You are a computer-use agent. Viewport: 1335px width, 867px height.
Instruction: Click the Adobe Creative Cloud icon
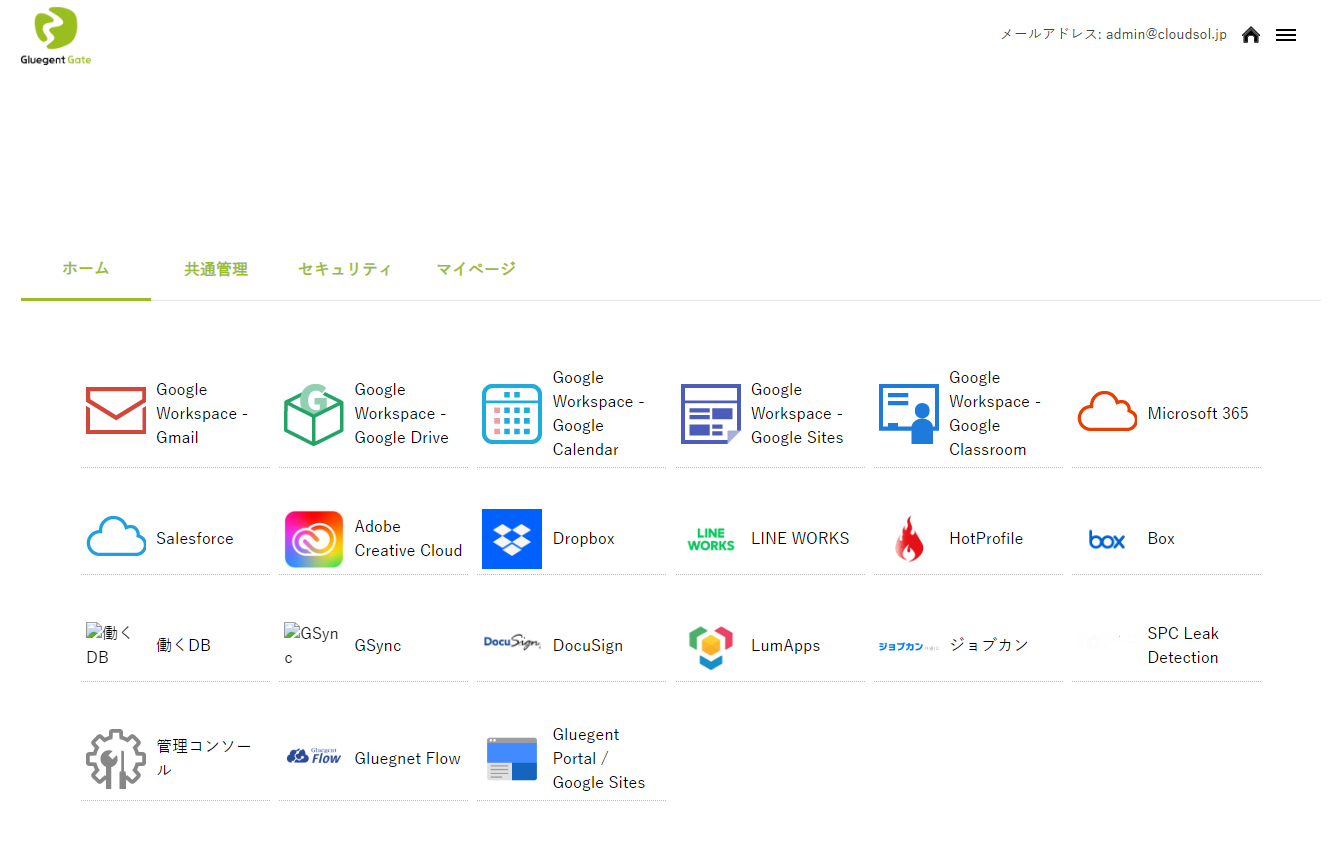coord(313,539)
